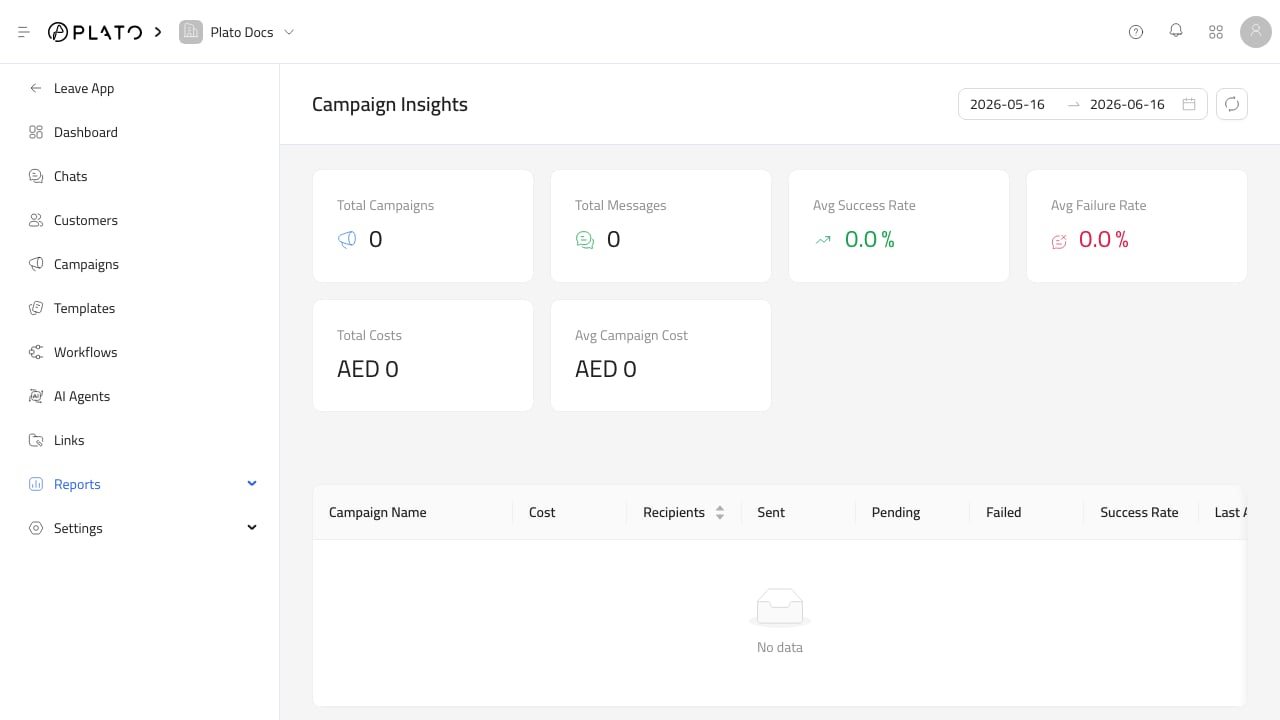
Task: Expand the Plato Docs workspace dropdown
Action: [289, 32]
